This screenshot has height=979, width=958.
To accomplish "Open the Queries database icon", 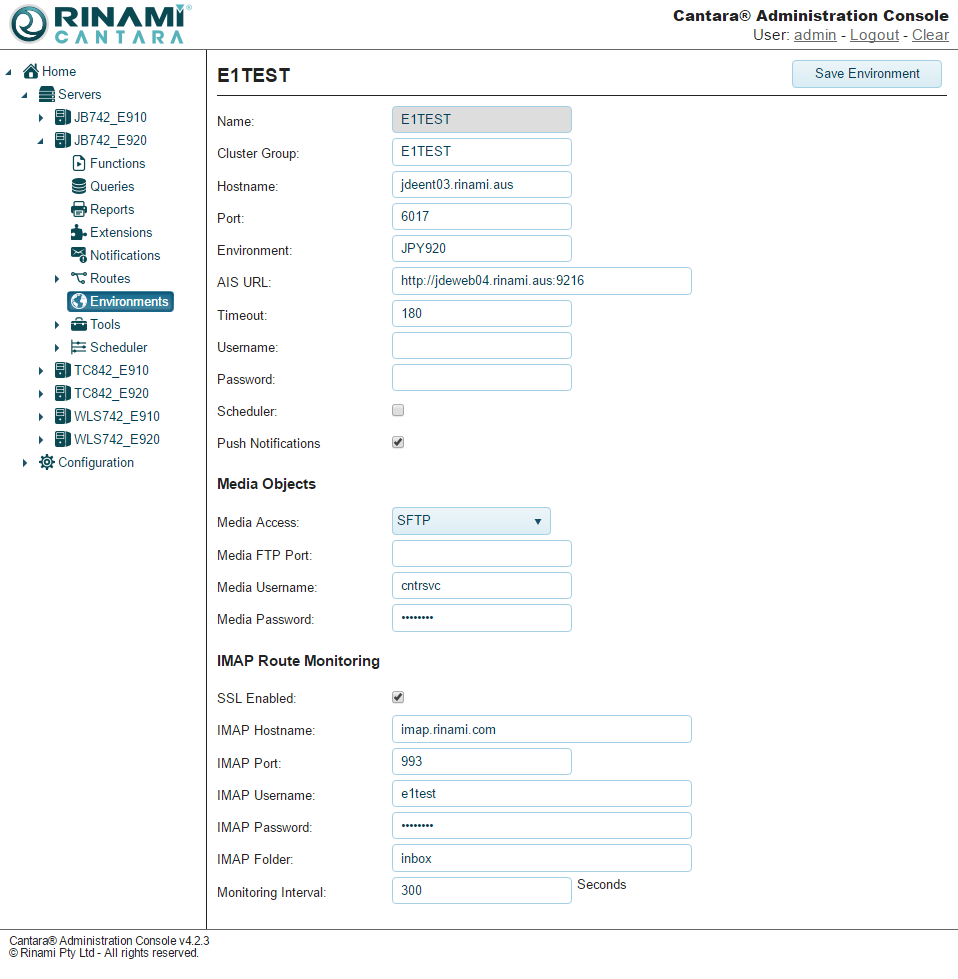I will coord(79,186).
